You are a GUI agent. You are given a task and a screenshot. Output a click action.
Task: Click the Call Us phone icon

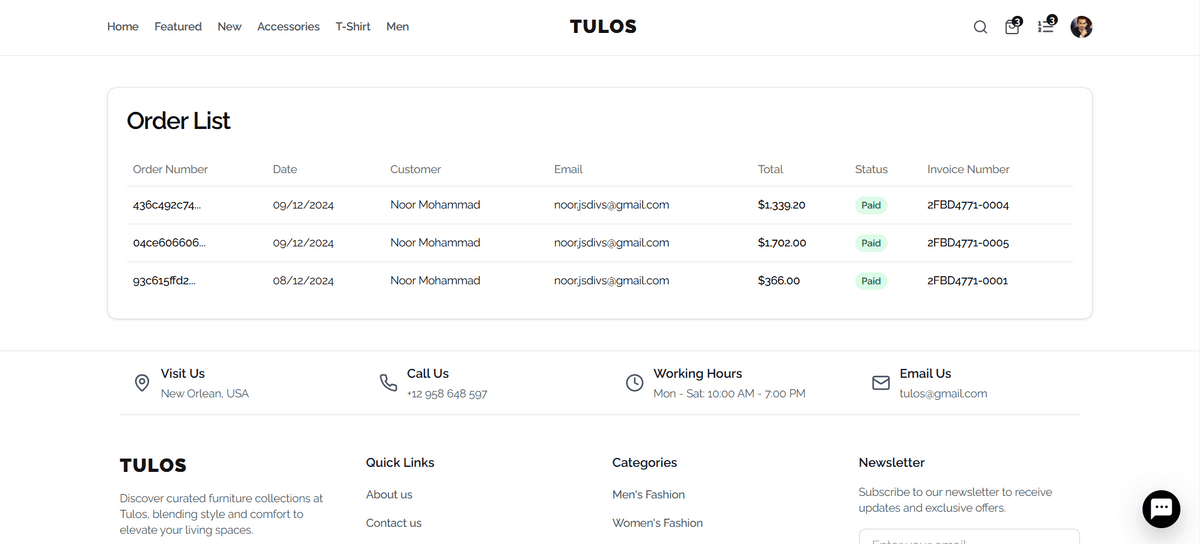pyautogui.click(x=388, y=383)
